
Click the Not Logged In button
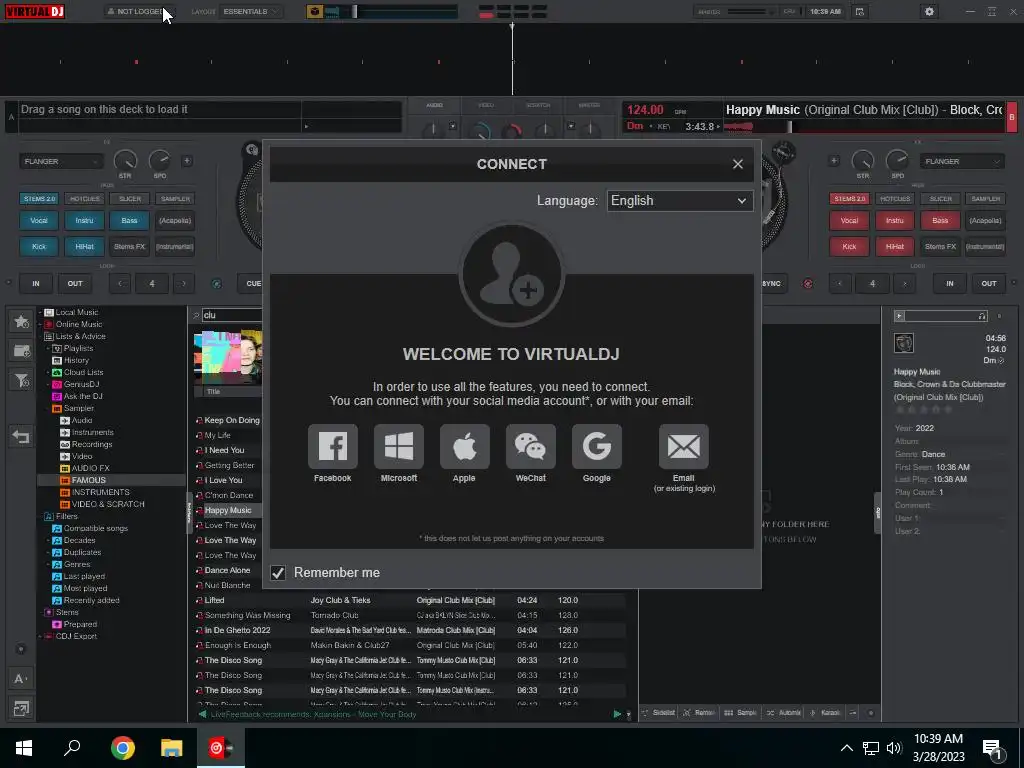click(138, 11)
